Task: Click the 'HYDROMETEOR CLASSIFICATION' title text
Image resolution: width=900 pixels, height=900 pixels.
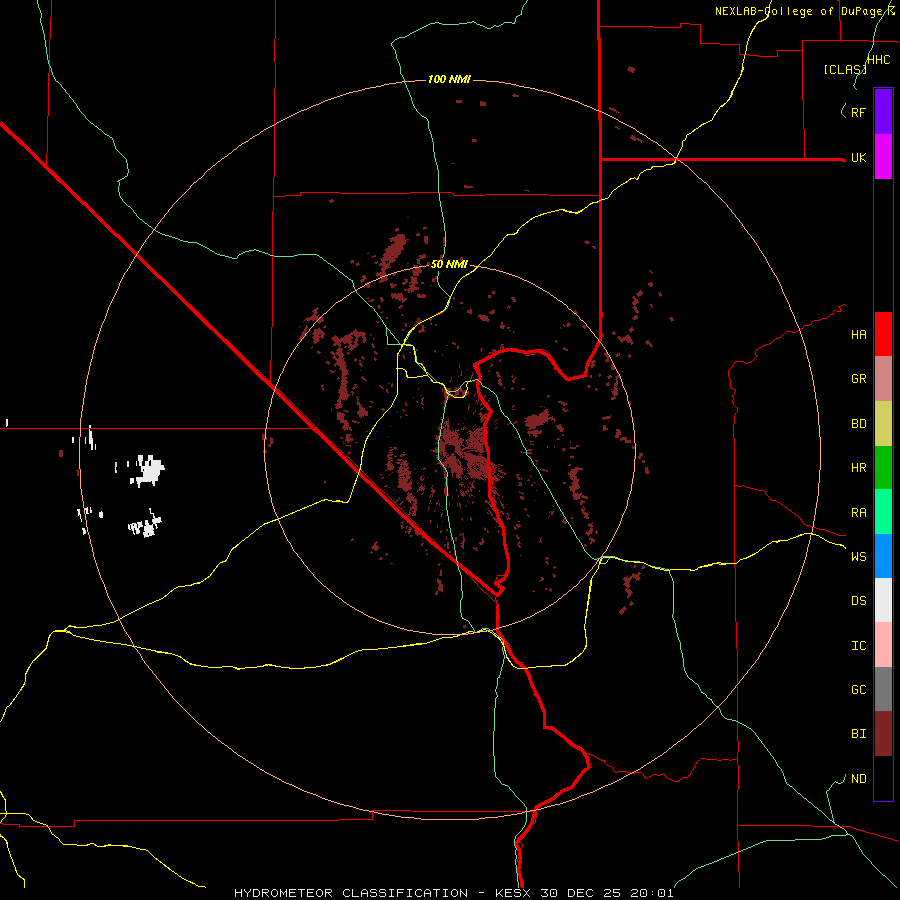Action: point(351,893)
